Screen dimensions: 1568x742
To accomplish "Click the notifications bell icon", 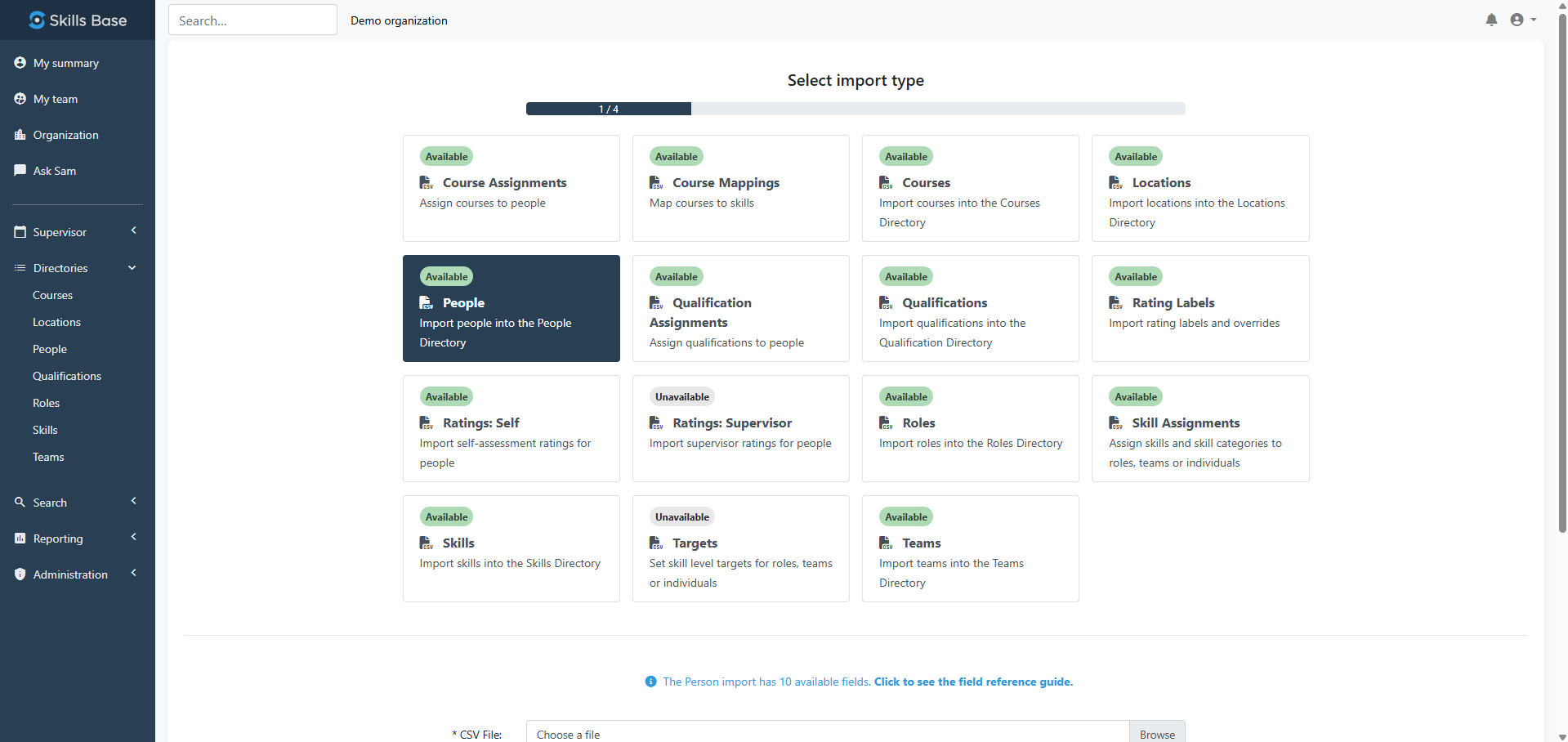I will pyautogui.click(x=1491, y=20).
